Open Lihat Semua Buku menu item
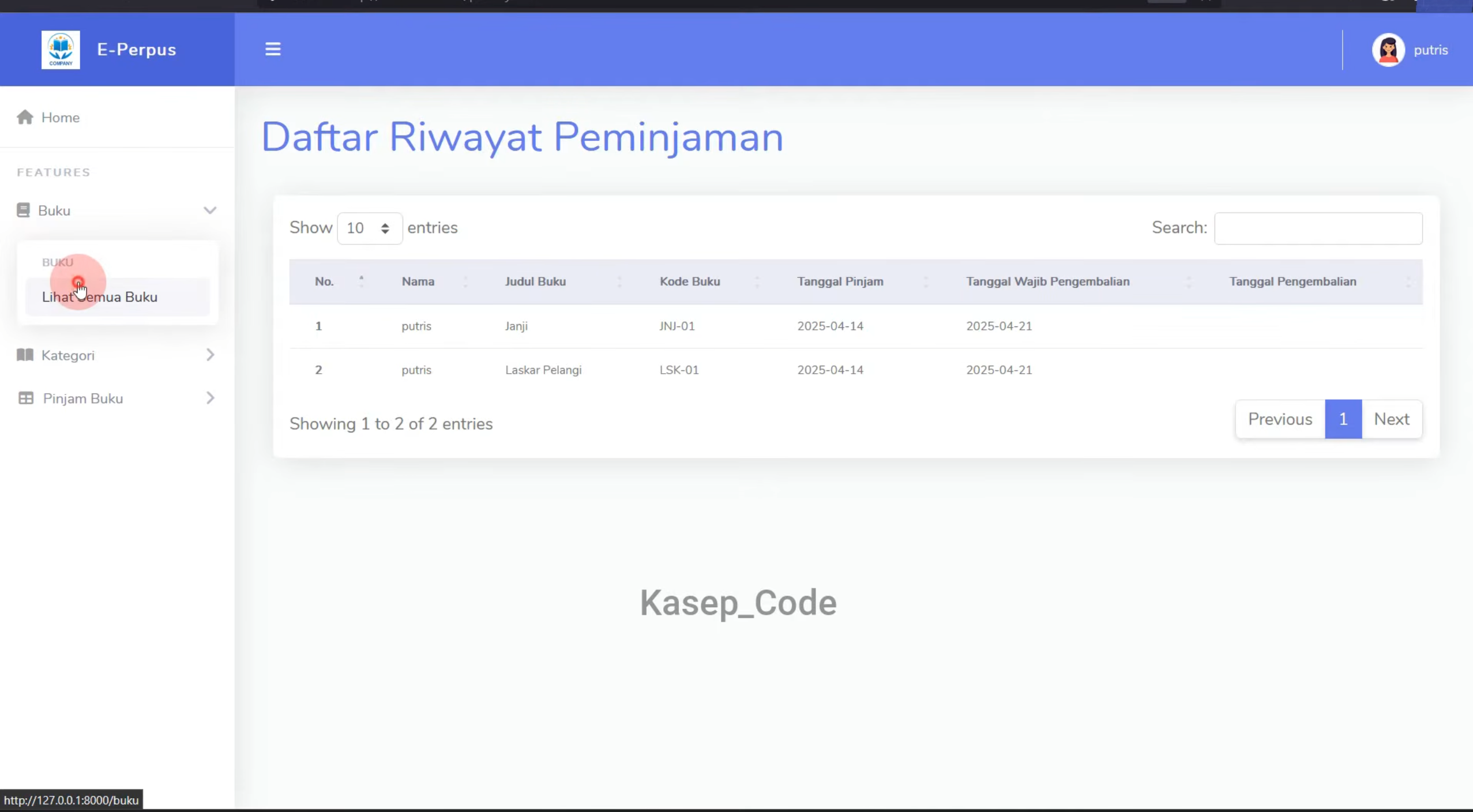The width and height of the screenshot is (1473, 812). pyautogui.click(x=118, y=297)
